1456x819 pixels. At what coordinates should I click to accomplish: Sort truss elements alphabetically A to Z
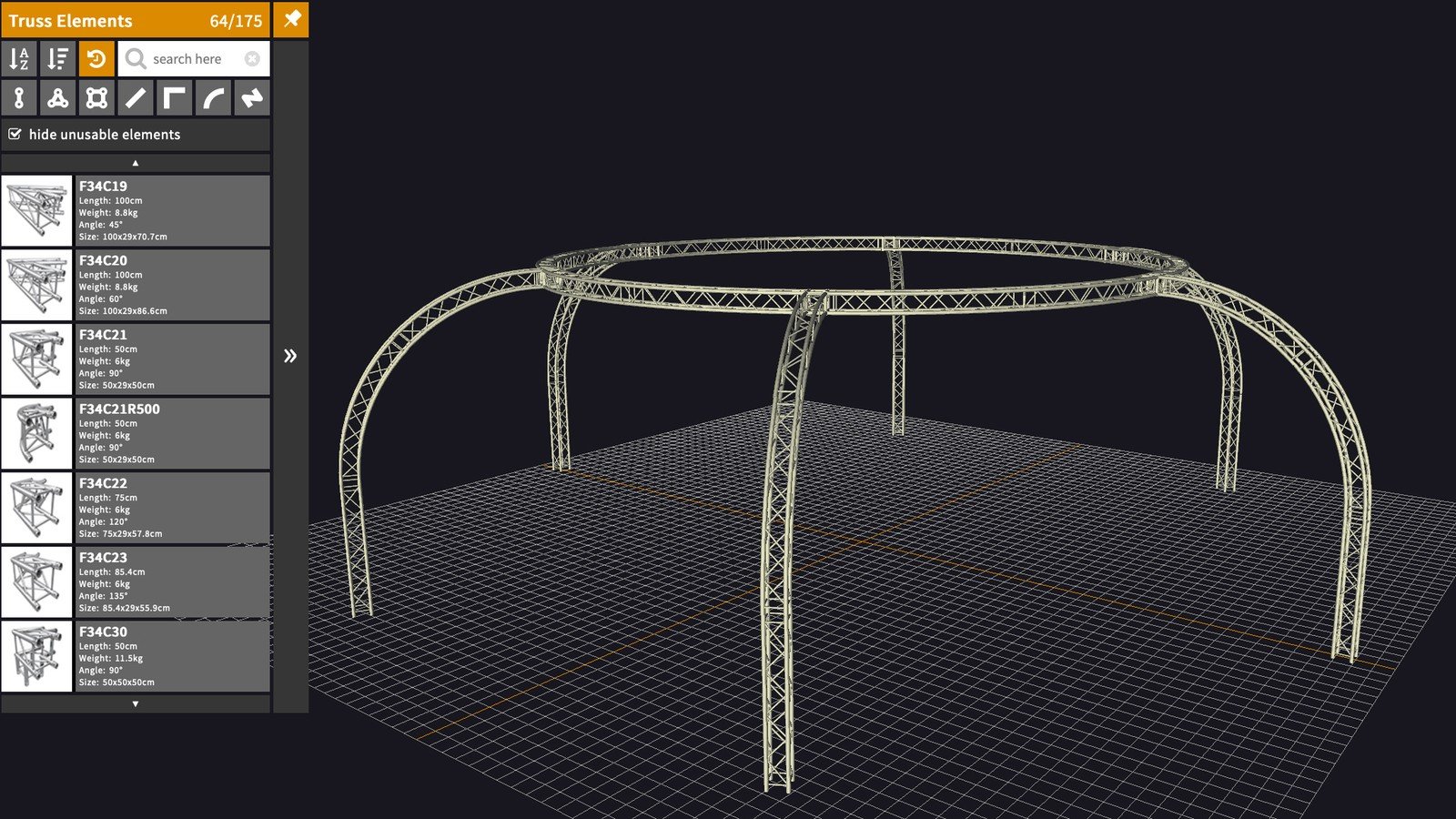tap(19, 59)
